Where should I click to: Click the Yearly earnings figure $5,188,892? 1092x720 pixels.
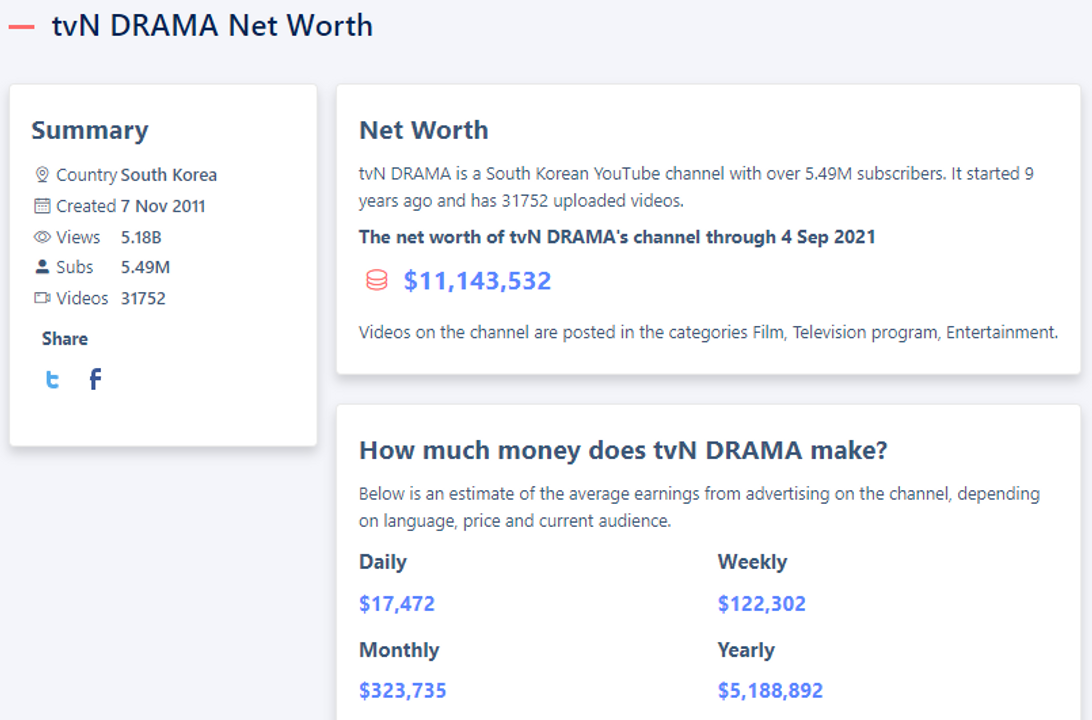pos(770,690)
